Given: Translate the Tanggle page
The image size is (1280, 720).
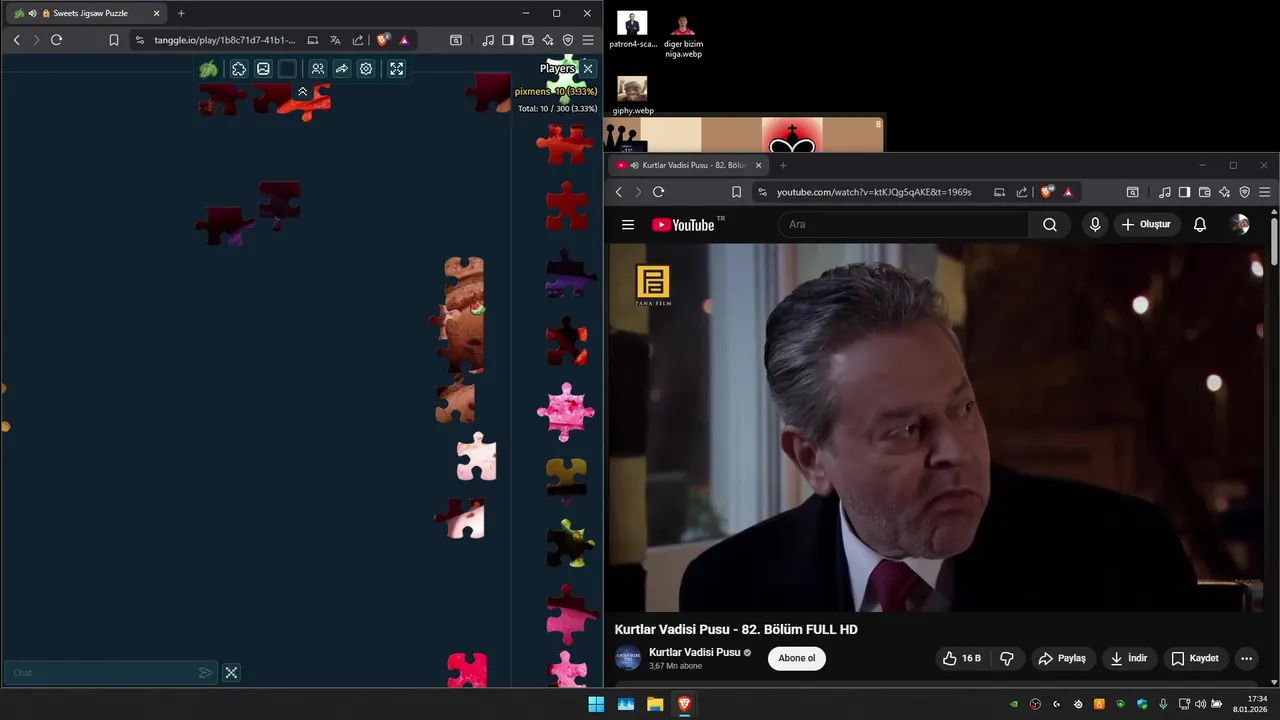Looking at the screenshot, I should click(335, 40).
